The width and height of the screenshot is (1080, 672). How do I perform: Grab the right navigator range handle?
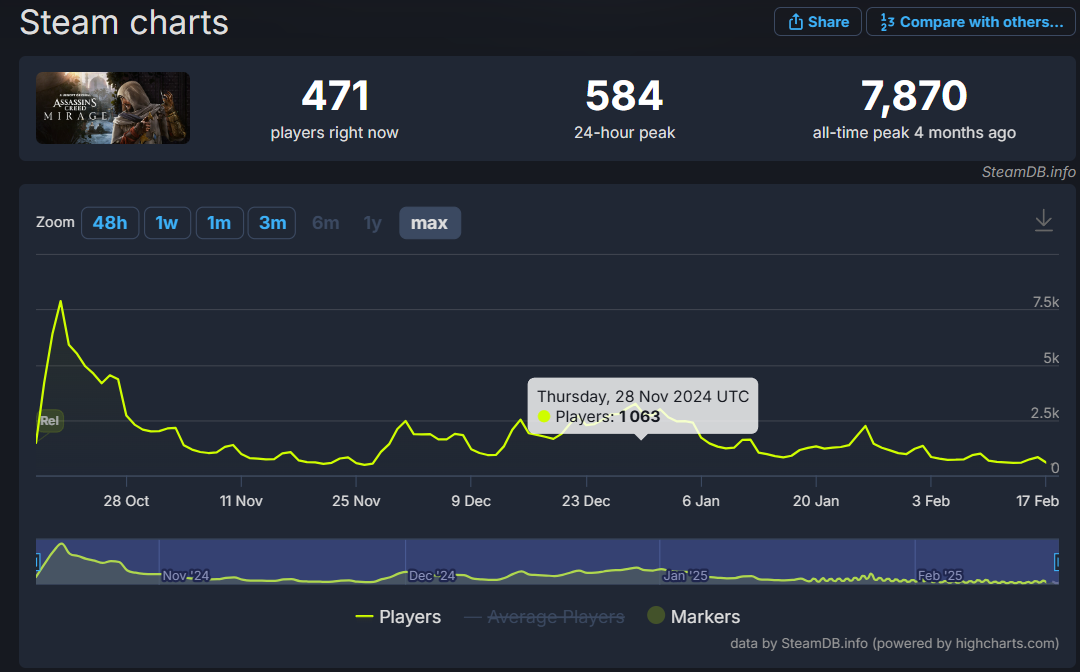[x=1056, y=562]
